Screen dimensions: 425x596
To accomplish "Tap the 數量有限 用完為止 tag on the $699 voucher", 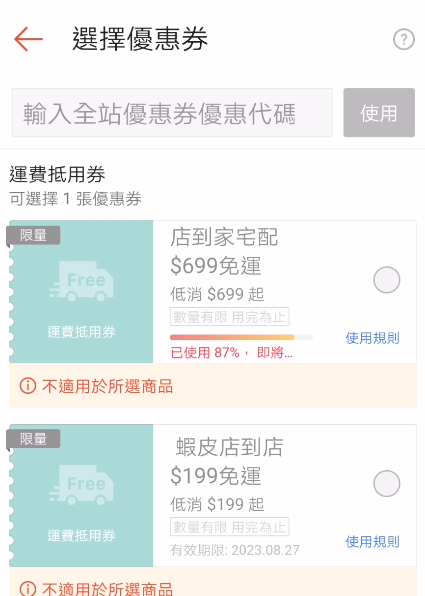I will 230,317.
